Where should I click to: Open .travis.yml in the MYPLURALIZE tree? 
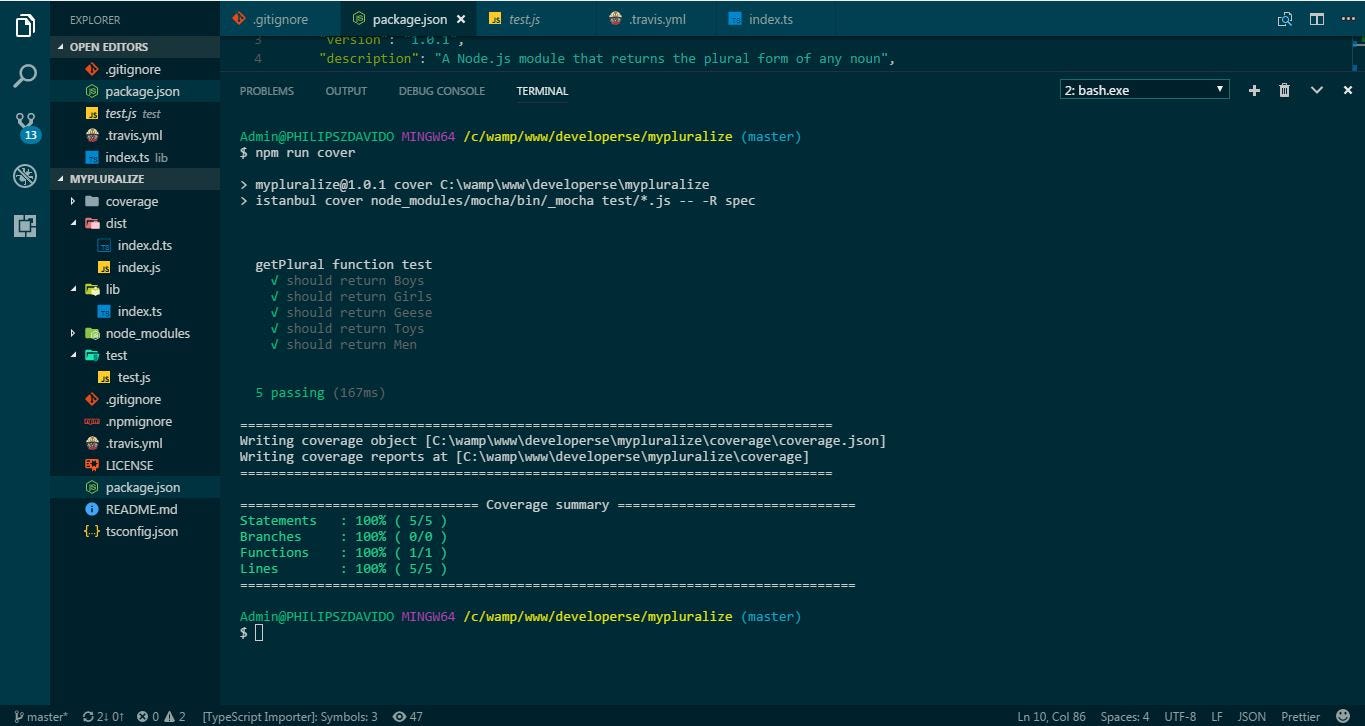(135, 443)
